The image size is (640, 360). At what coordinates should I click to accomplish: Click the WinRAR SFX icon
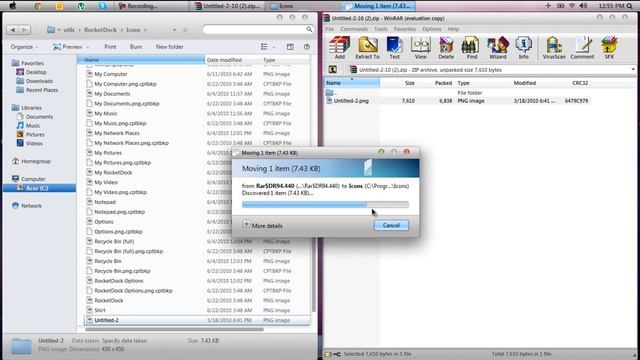pos(609,47)
